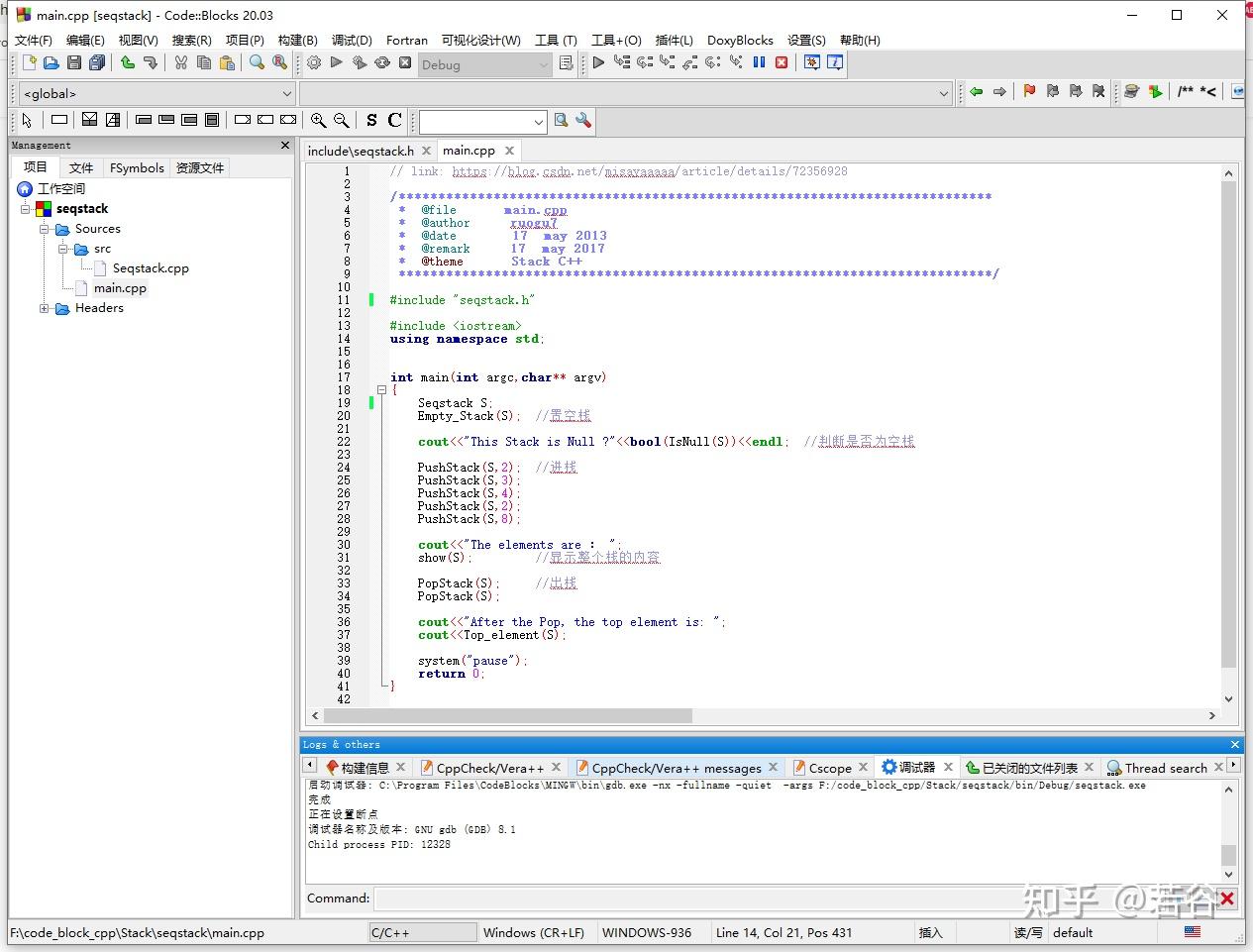Screen dimensions: 1253x952
Task: Switch to the 构建信息 log tab
Action: pyautogui.click(x=365, y=768)
